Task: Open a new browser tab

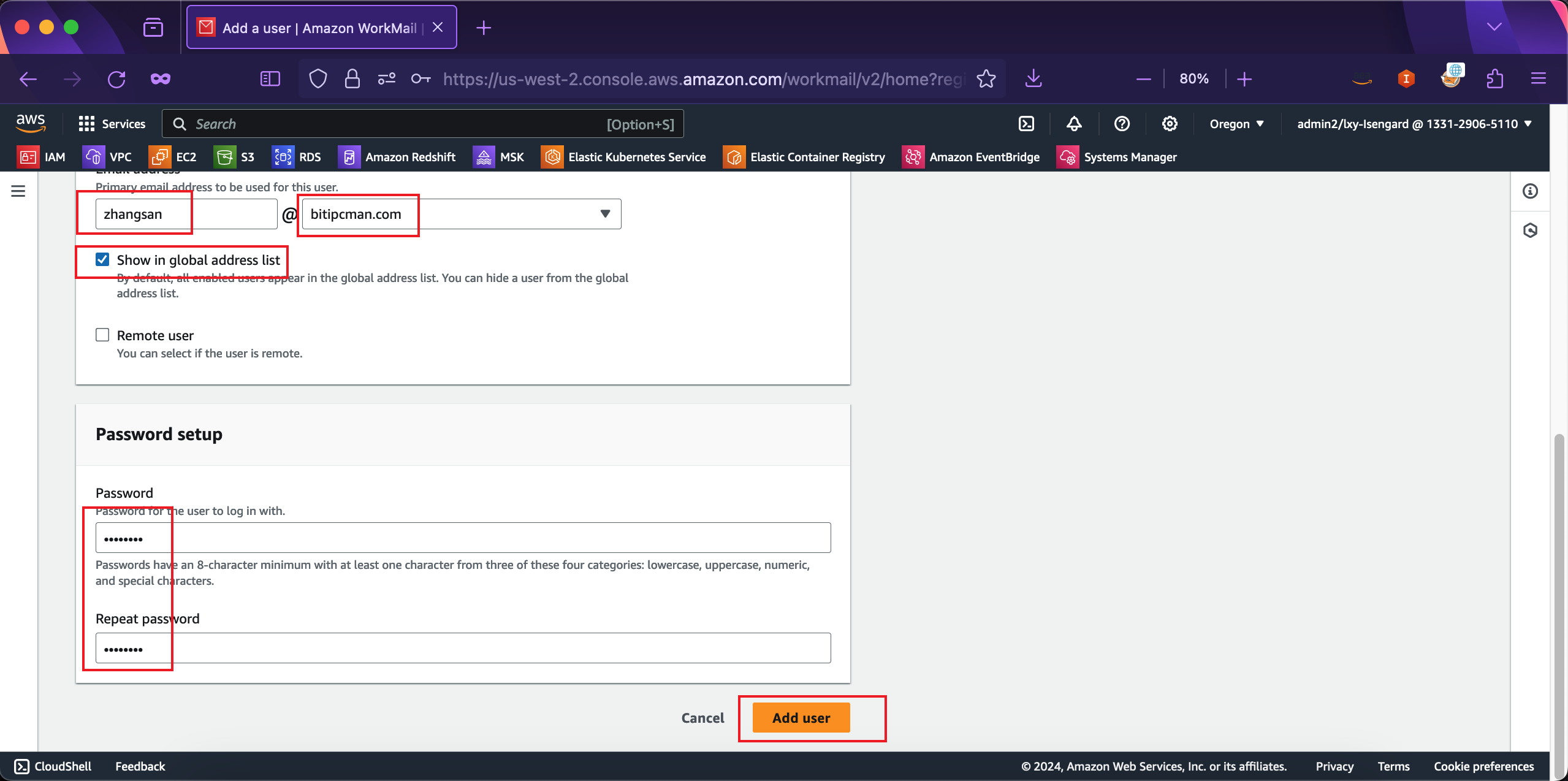Action: [x=484, y=28]
